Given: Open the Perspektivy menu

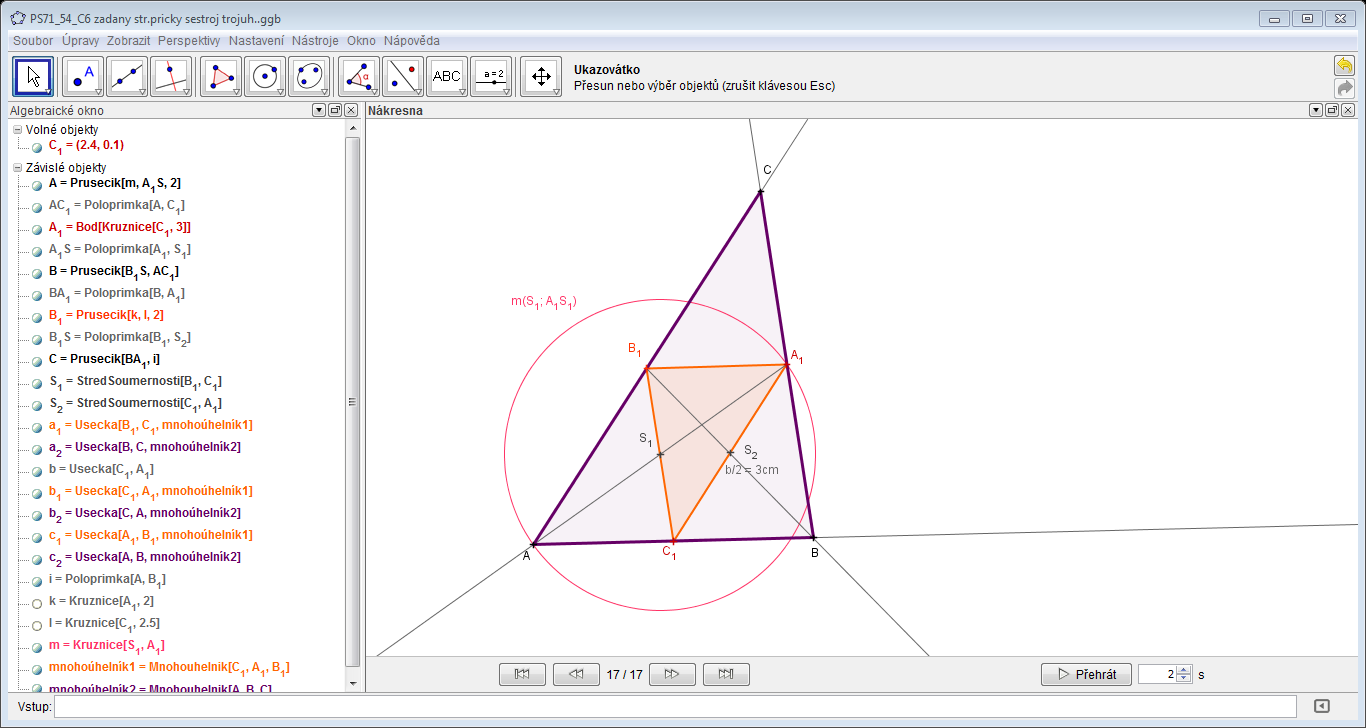Looking at the screenshot, I should (189, 41).
